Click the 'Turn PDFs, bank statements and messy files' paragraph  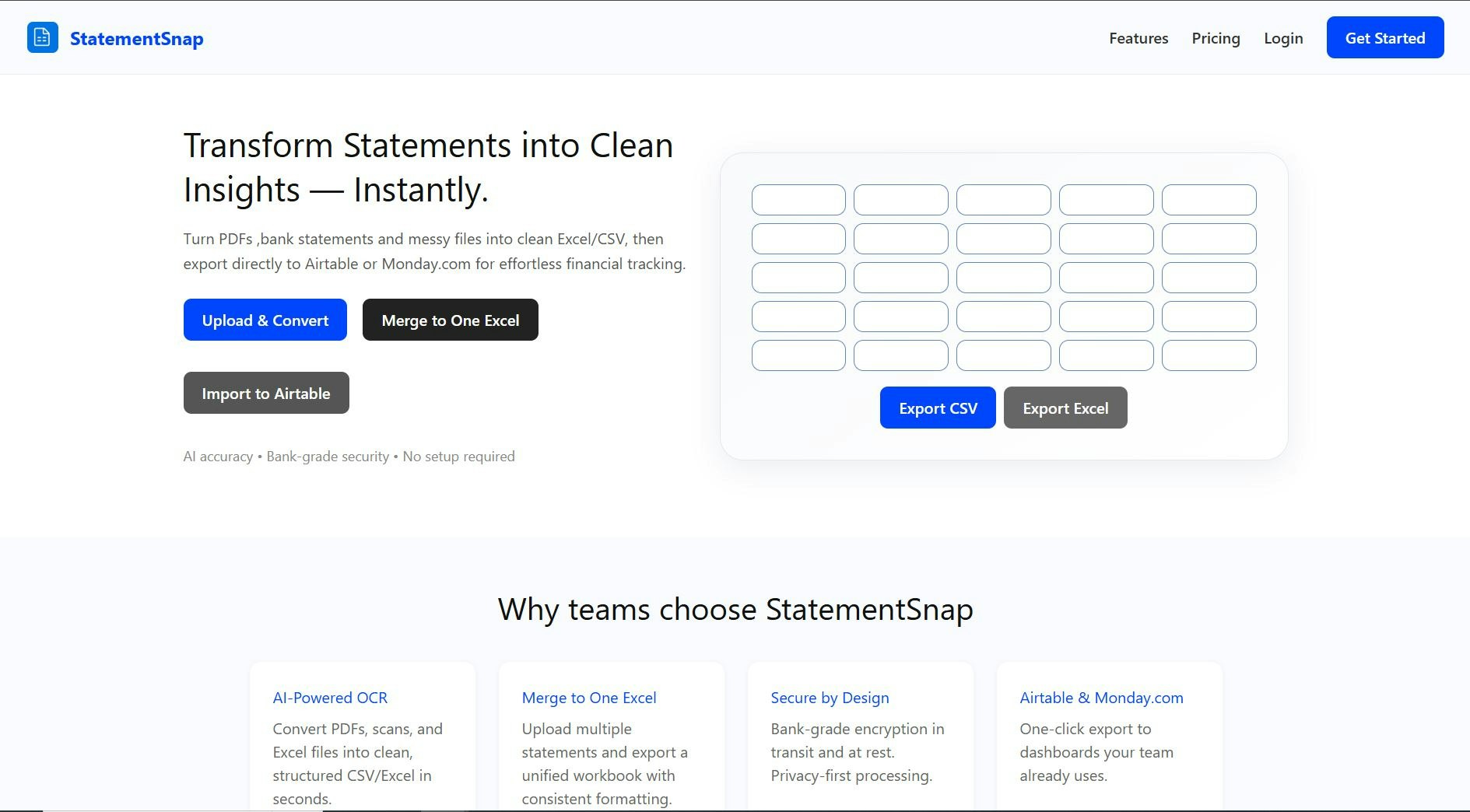point(434,251)
